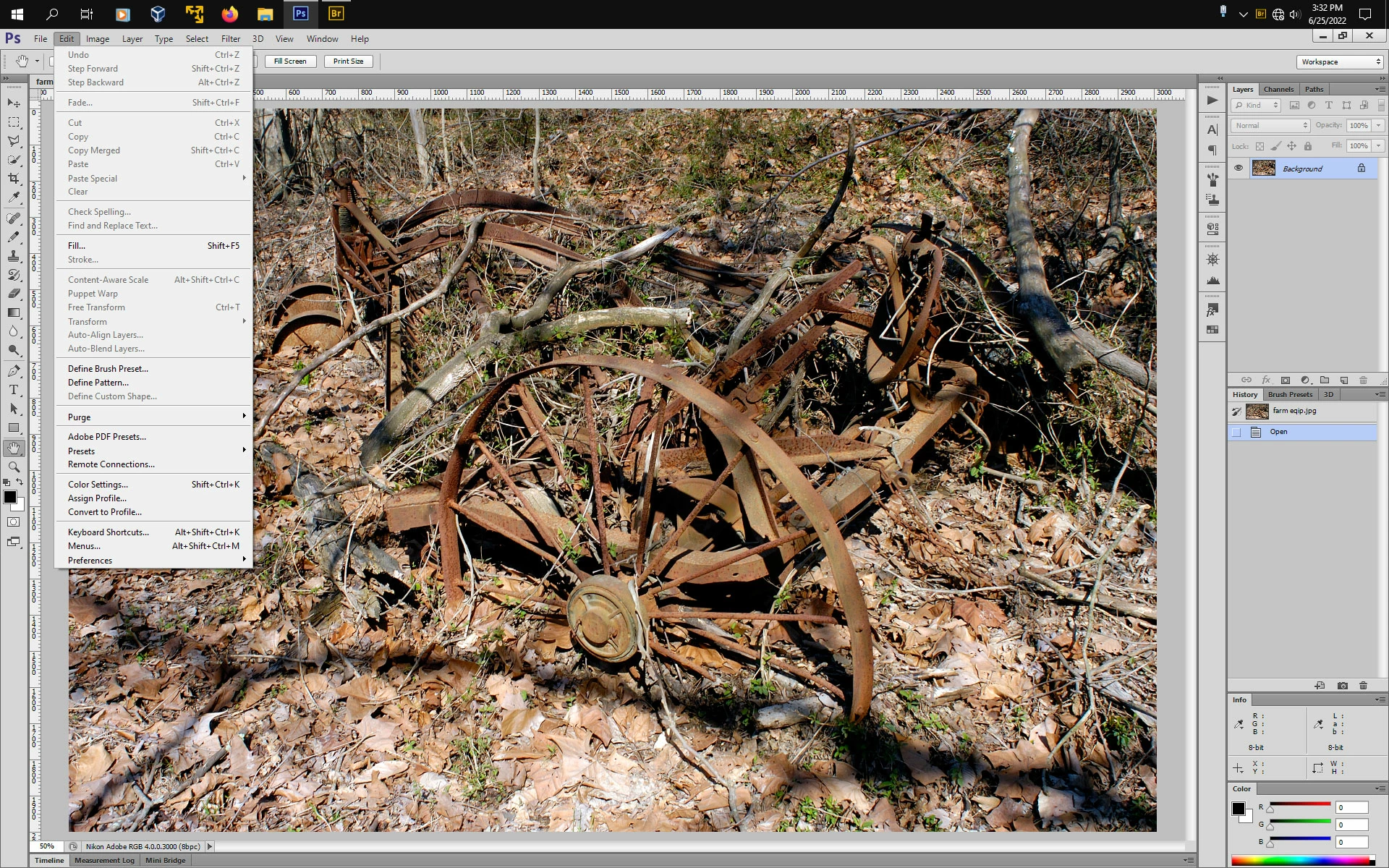Select the Clone Stamp tool
This screenshot has height=868, width=1389.
(x=14, y=256)
